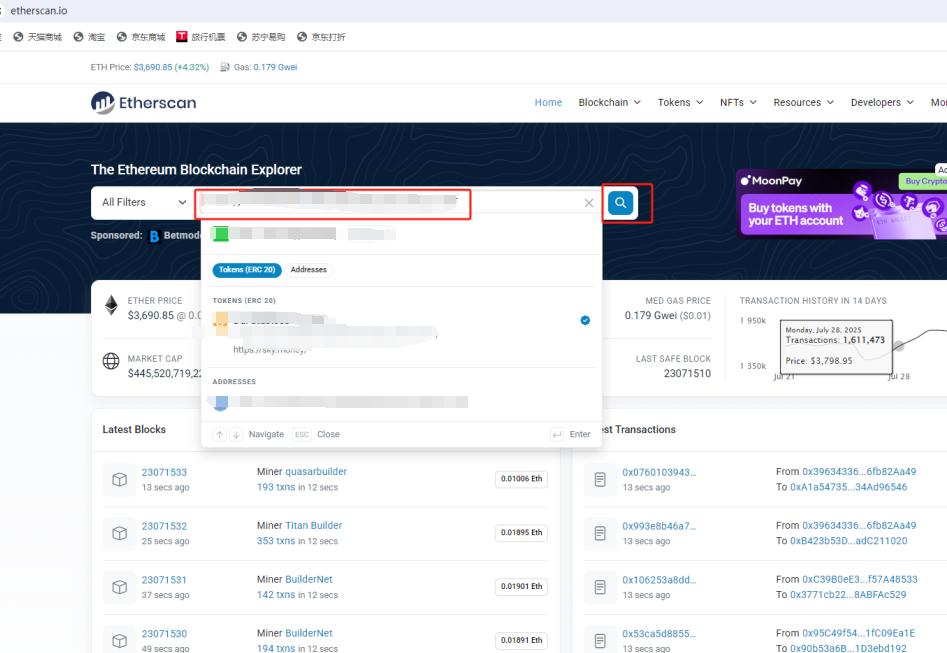Click the block 23071533 cube icon
The width and height of the screenshot is (947, 653).
pos(119,480)
